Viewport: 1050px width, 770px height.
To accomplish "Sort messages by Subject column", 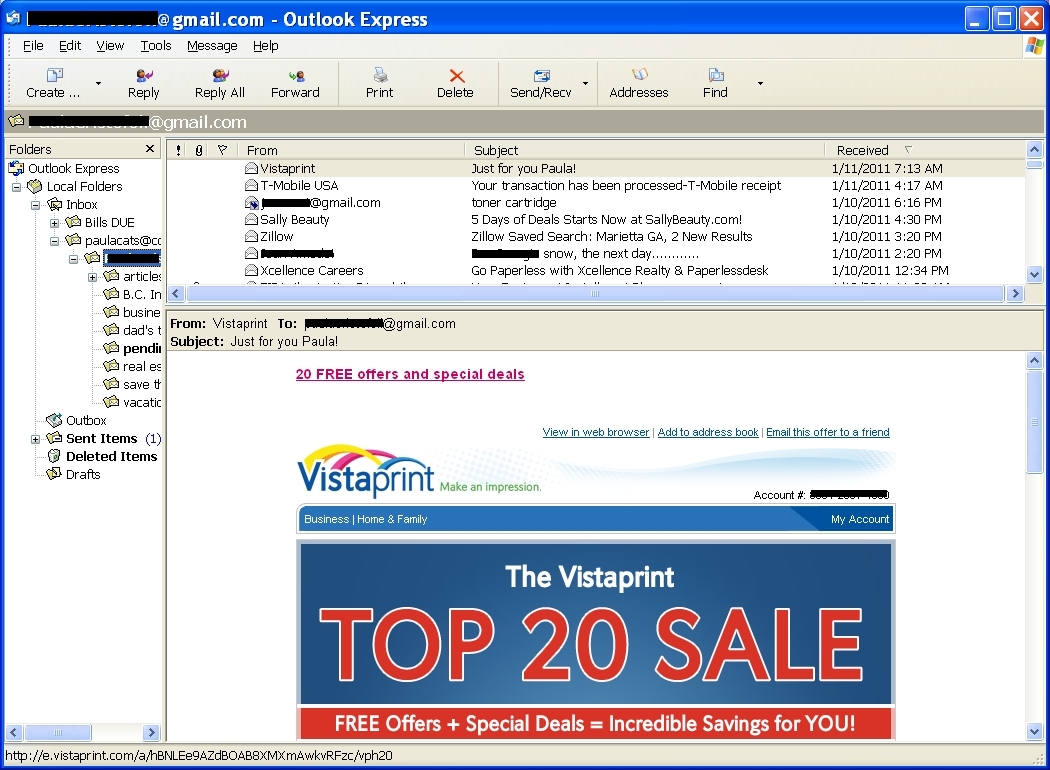I will click(644, 150).
